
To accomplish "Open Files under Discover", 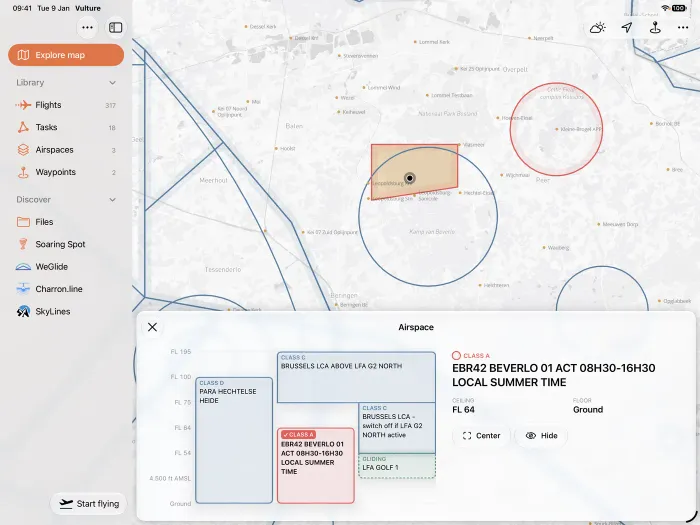I will click(x=66, y=222).
